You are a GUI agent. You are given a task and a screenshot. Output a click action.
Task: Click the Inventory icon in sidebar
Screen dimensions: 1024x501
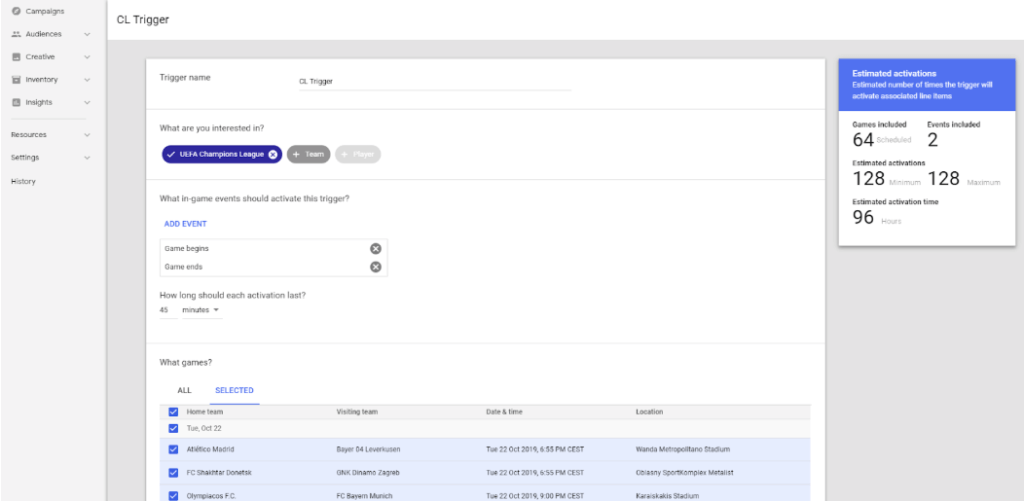pyautogui.click(x=16, y=80)
